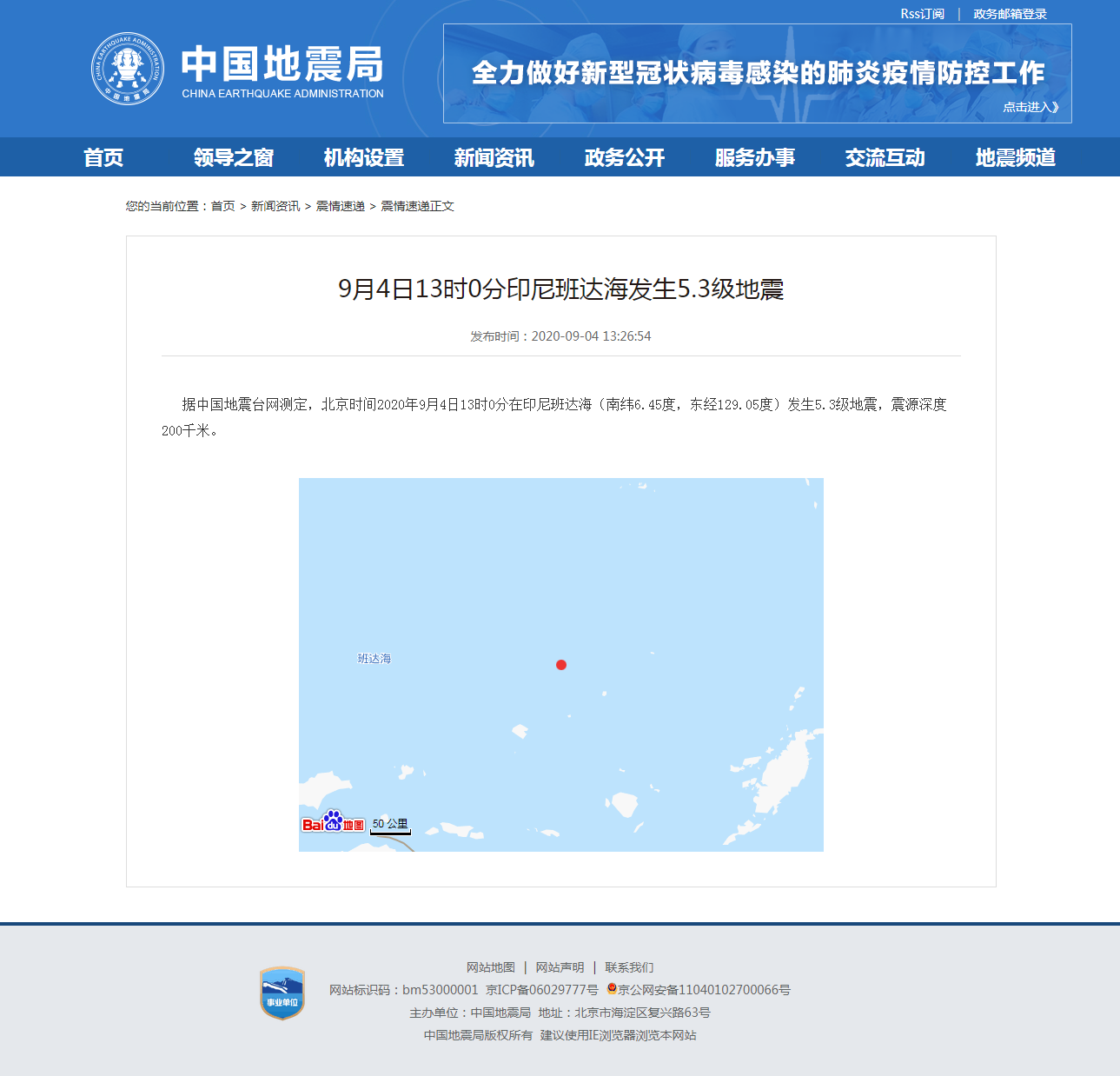The width and height of the screenshot is (1120, 1076).
Task: Click the Rss订阅 link
Action: pyautogui.click(x=918, y=12)
